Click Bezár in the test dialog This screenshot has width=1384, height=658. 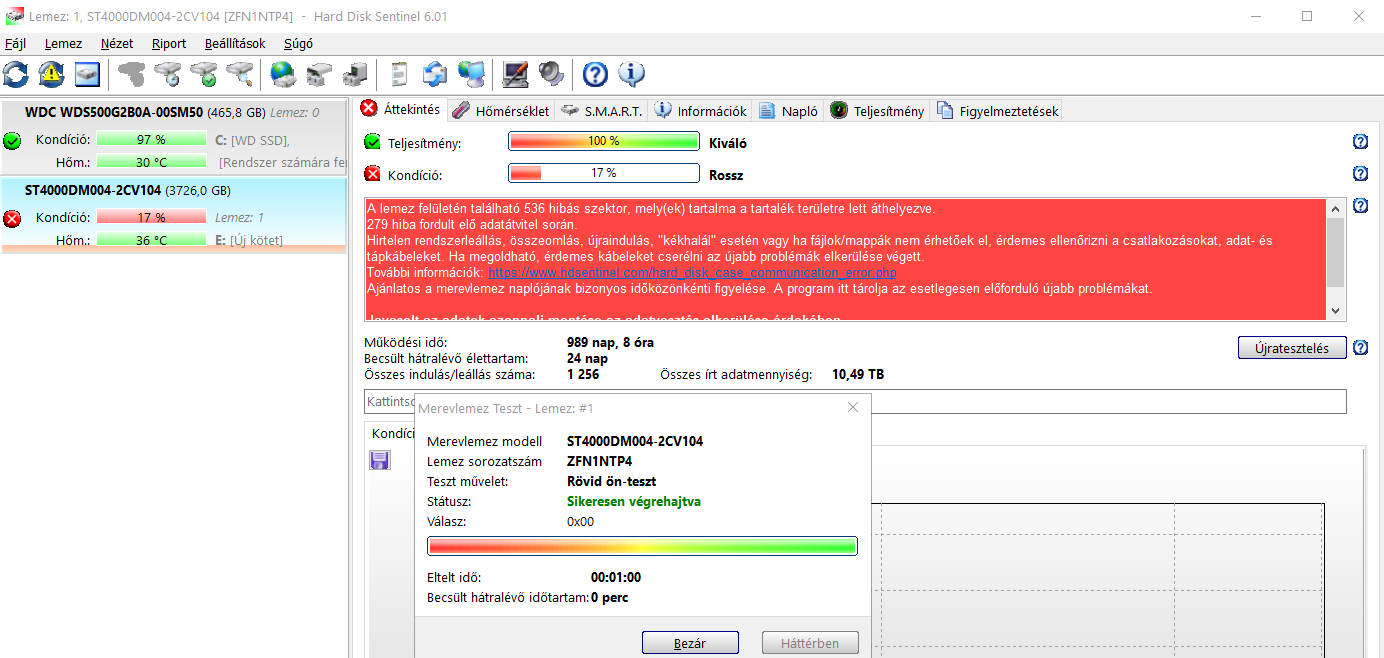[x=690, y=643]
